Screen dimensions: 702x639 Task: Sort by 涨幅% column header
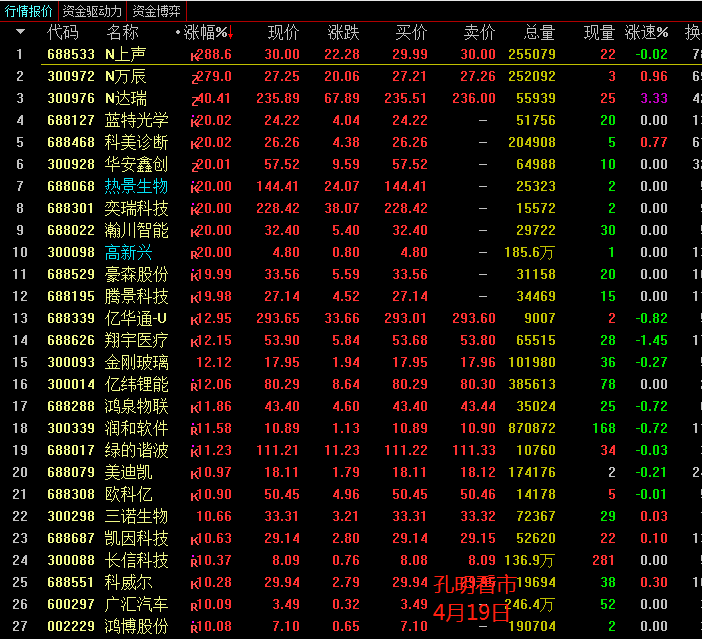pyautogui.click(x=205, y=32)
